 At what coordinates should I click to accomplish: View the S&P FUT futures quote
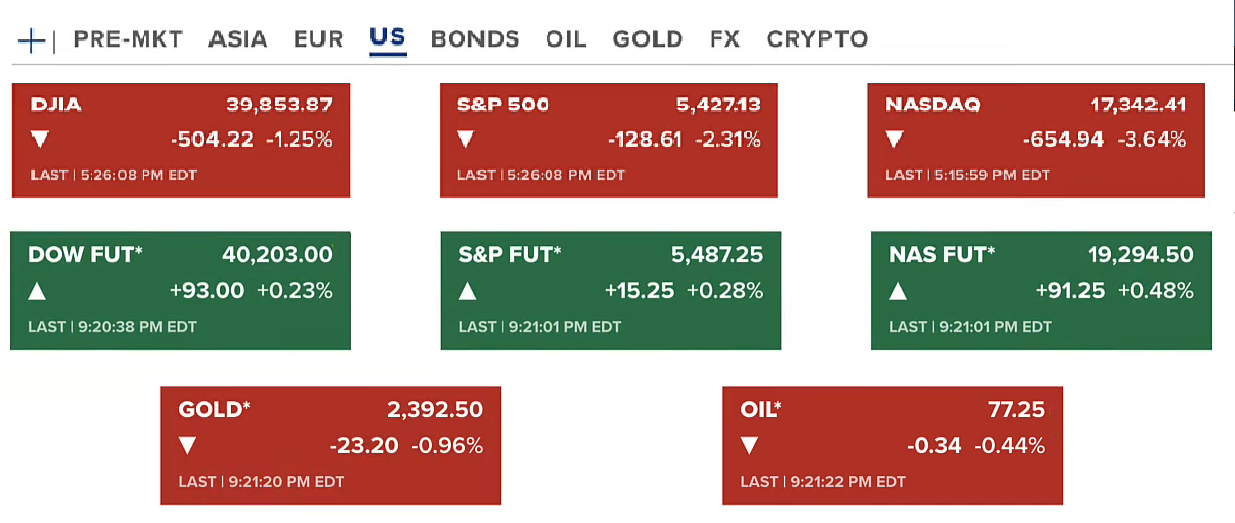(x=611, y=291)
